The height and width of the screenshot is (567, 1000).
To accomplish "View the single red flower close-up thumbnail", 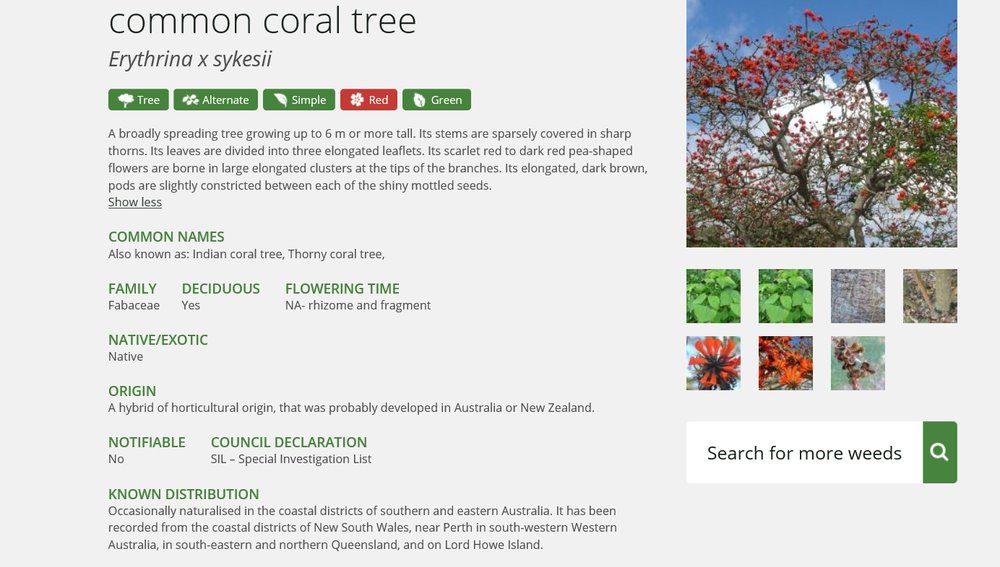I will tap(714, 363).
